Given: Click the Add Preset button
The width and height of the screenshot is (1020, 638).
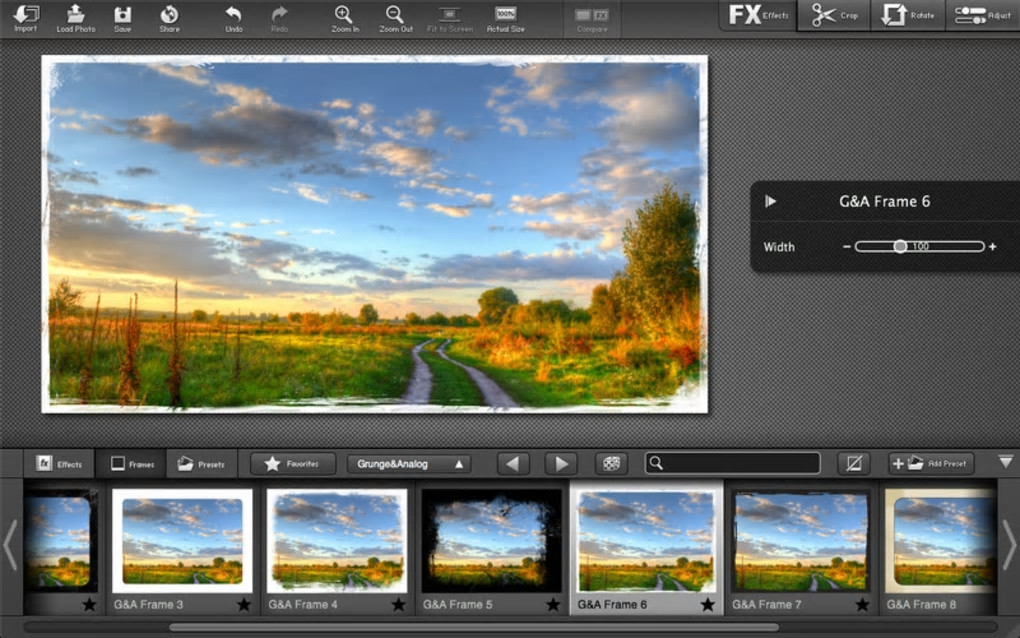Looking at the screenshot, I should click(x=931, y=464).
